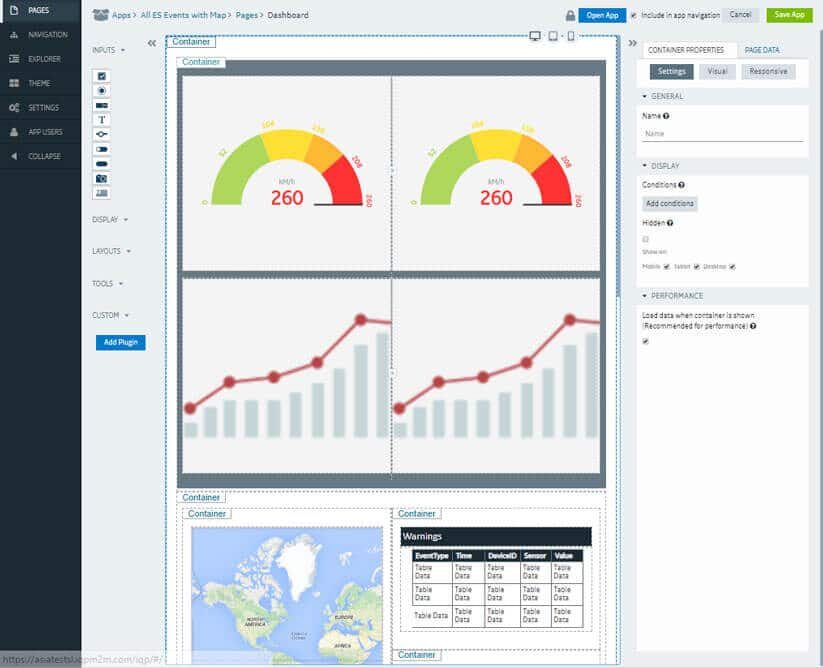Expand the Layouts widgets section
Viewport: 823px width, 668px height.
110,251
